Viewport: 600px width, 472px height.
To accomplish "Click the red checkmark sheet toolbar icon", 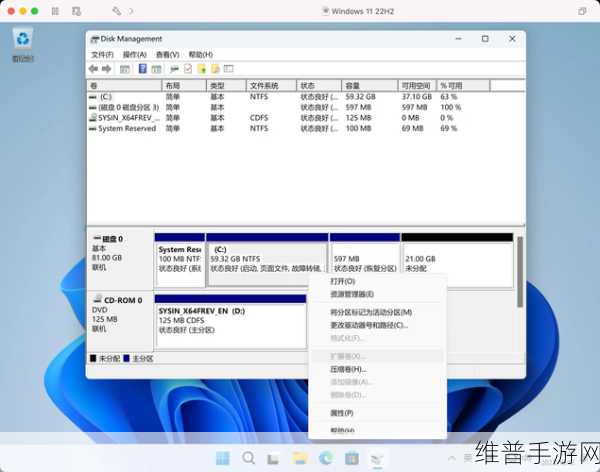I will [x=188, y=69].
